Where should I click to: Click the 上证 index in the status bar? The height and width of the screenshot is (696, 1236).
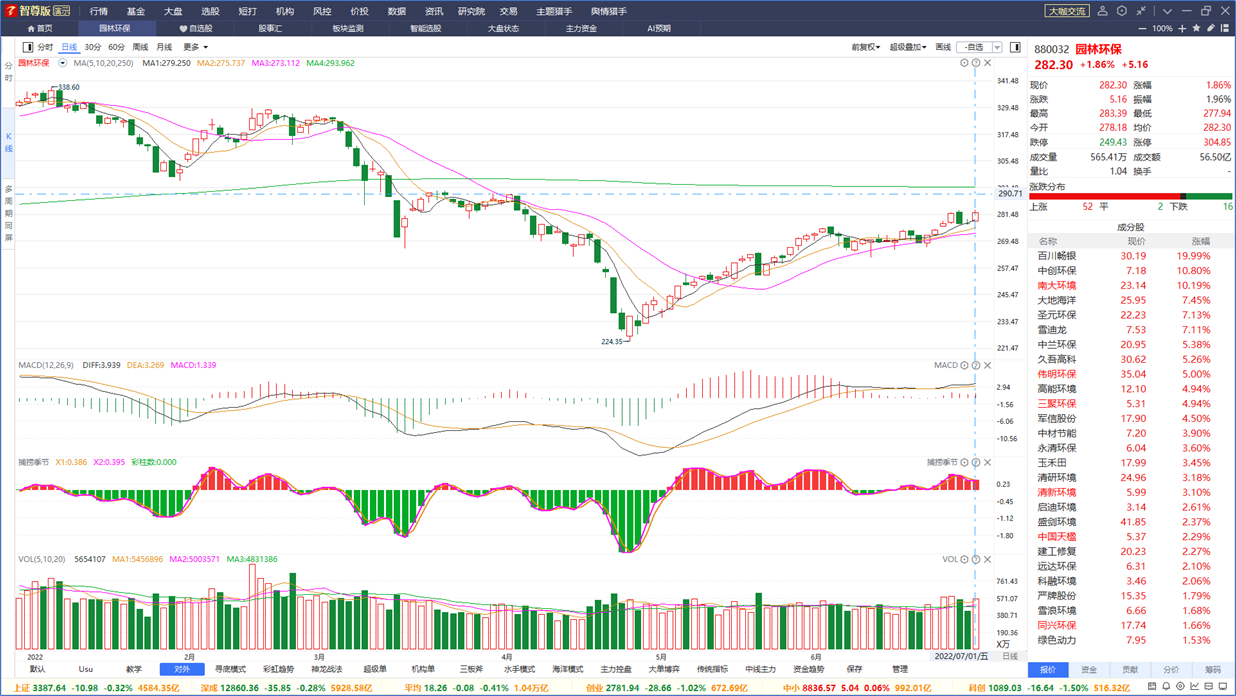(x=21, y=688)
